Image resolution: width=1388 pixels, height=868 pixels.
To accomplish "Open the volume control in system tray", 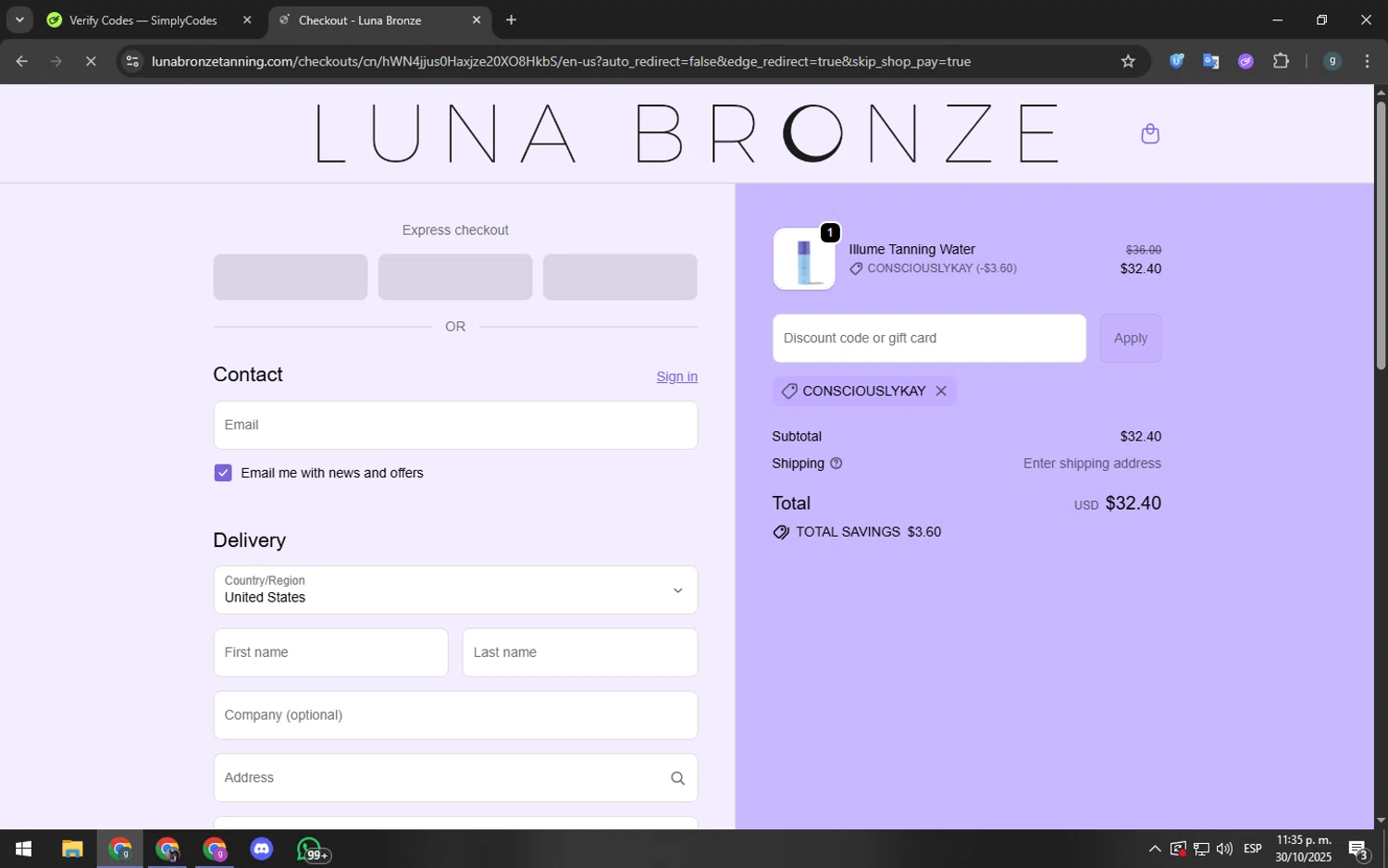I will [x=1224, y=849].
